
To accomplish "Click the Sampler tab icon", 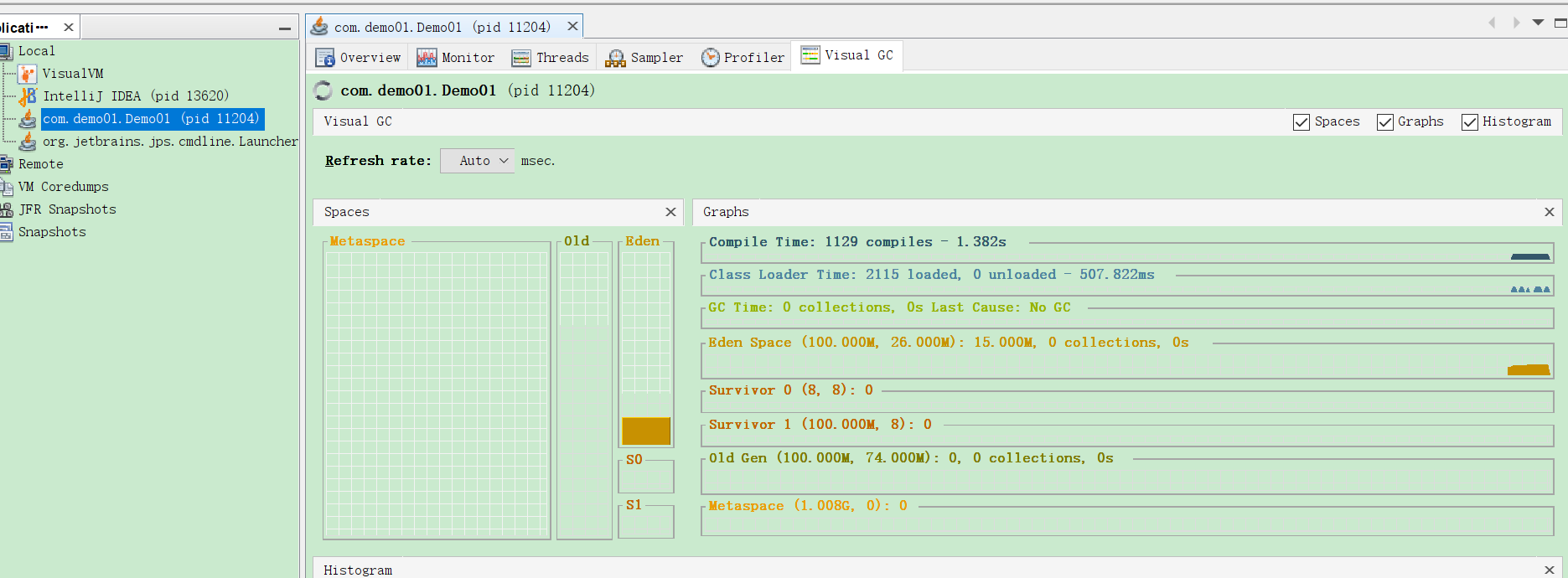I will [x=615, y=58].
